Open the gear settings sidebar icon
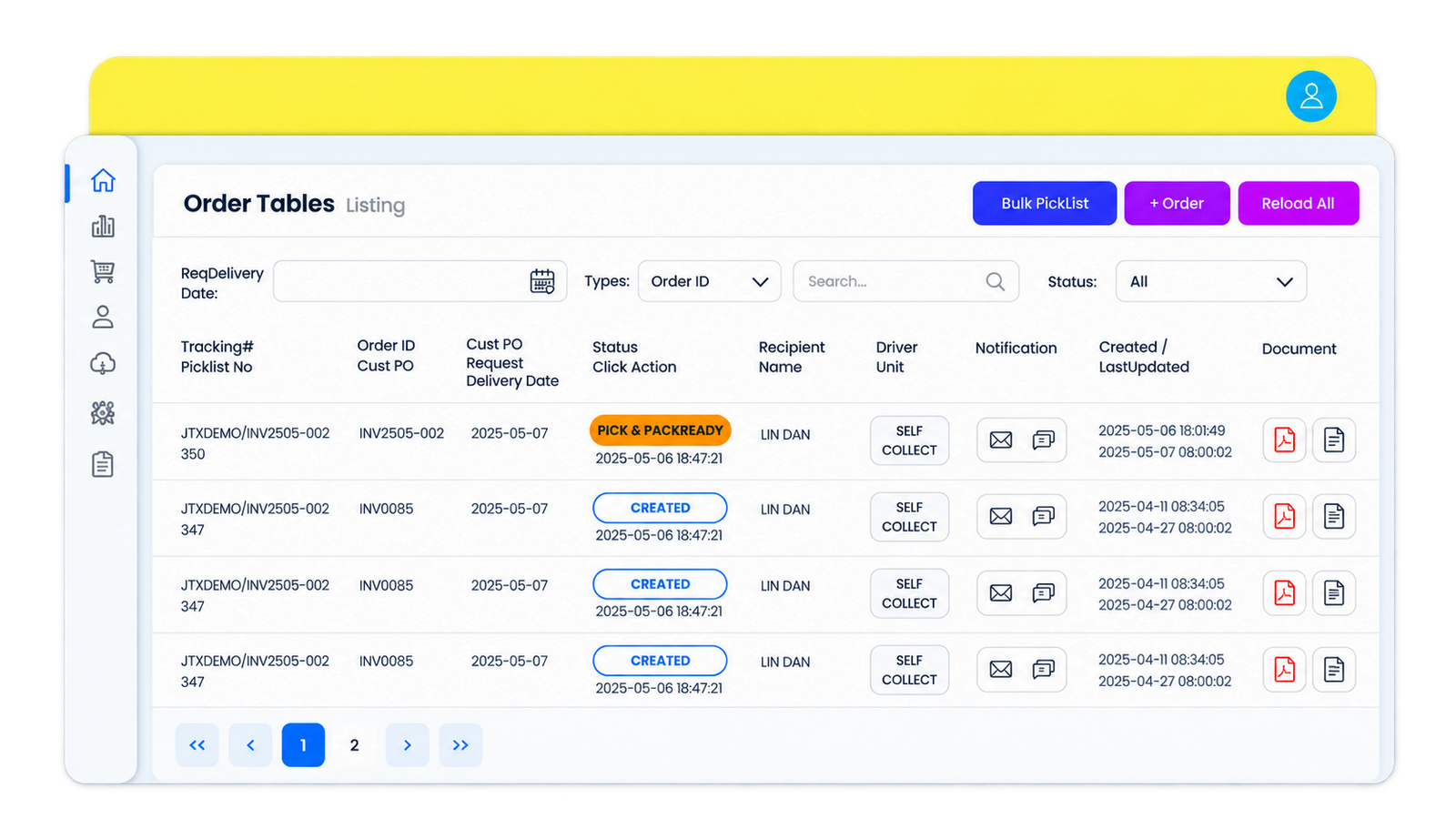This screenshot has height=819, width=1456. click(x=103, y=413)
